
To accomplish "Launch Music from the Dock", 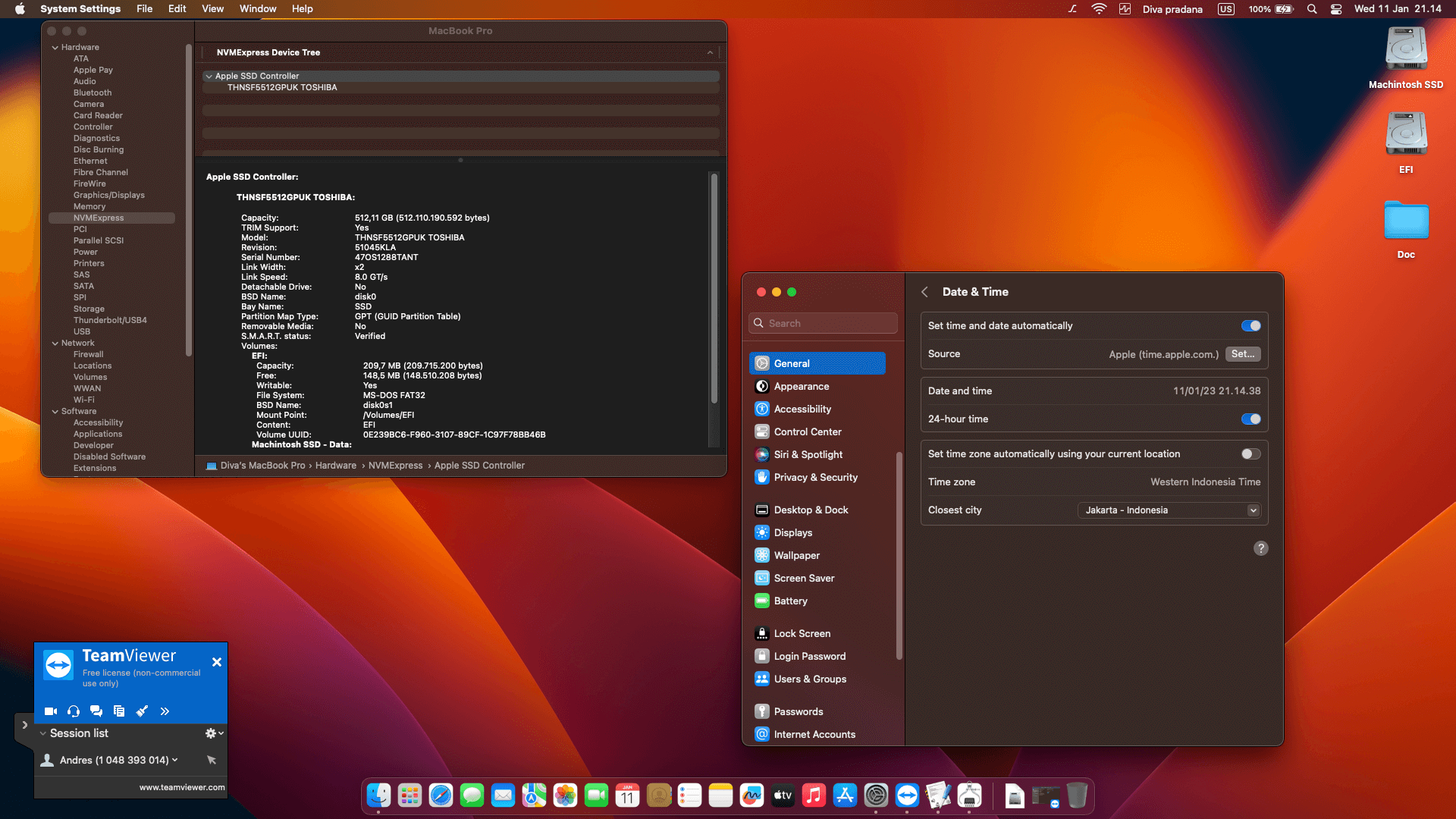I will [x=813, y=795].
